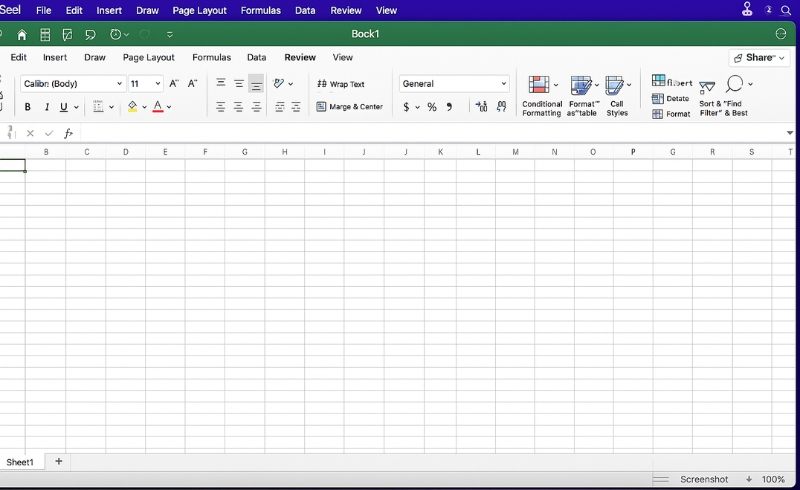Toggle bottom align icon
Image resolution: width=800 pixels, height=490 pixels.
[x=256, y=84]
